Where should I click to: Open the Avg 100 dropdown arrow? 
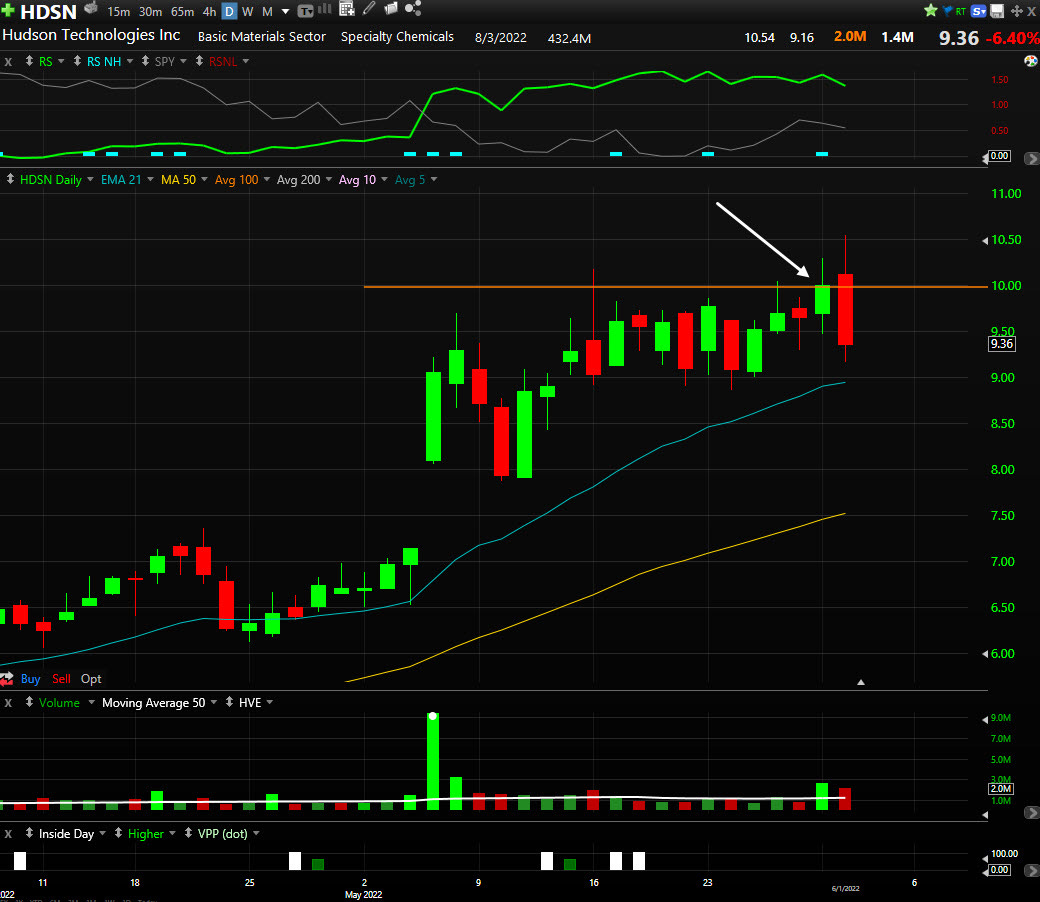(267, 179)
